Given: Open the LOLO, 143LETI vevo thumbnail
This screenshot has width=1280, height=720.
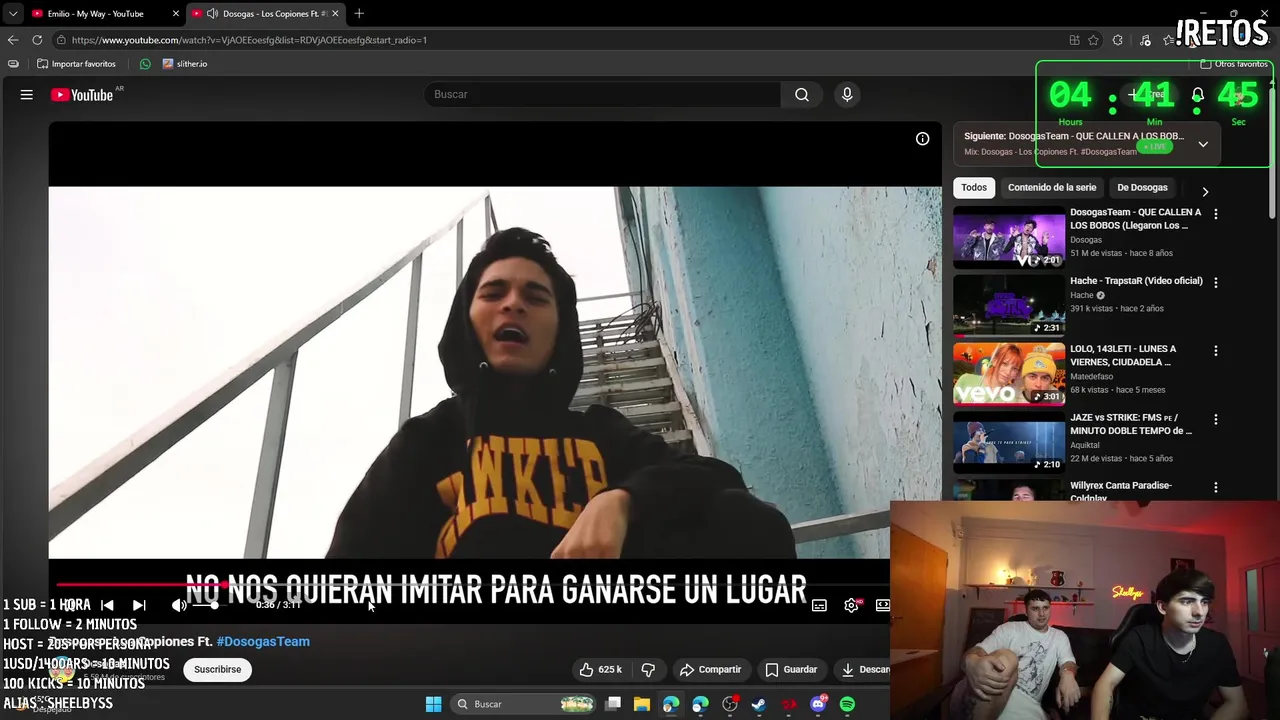Looking at the screenshot, I should (1009, 374).
